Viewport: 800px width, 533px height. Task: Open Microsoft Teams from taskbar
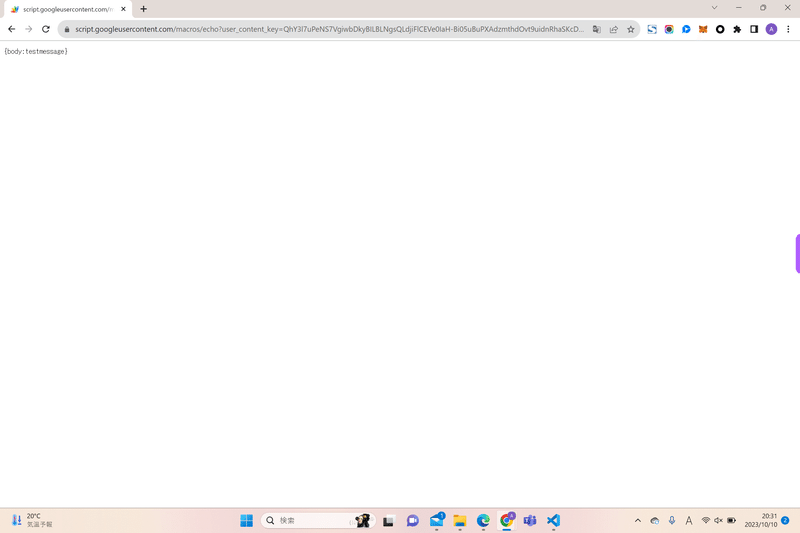coord(530,520)
